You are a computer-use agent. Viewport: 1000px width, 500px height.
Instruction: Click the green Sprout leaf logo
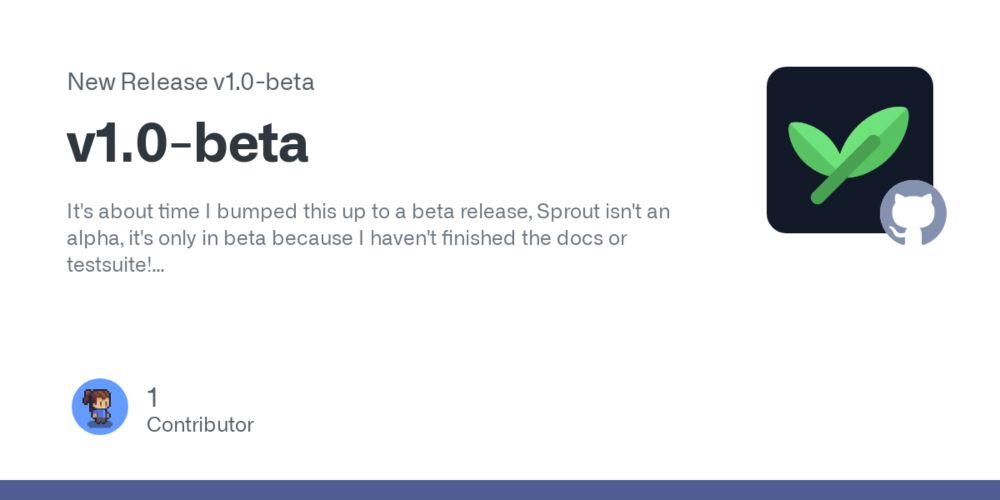(x=849, y=154)
